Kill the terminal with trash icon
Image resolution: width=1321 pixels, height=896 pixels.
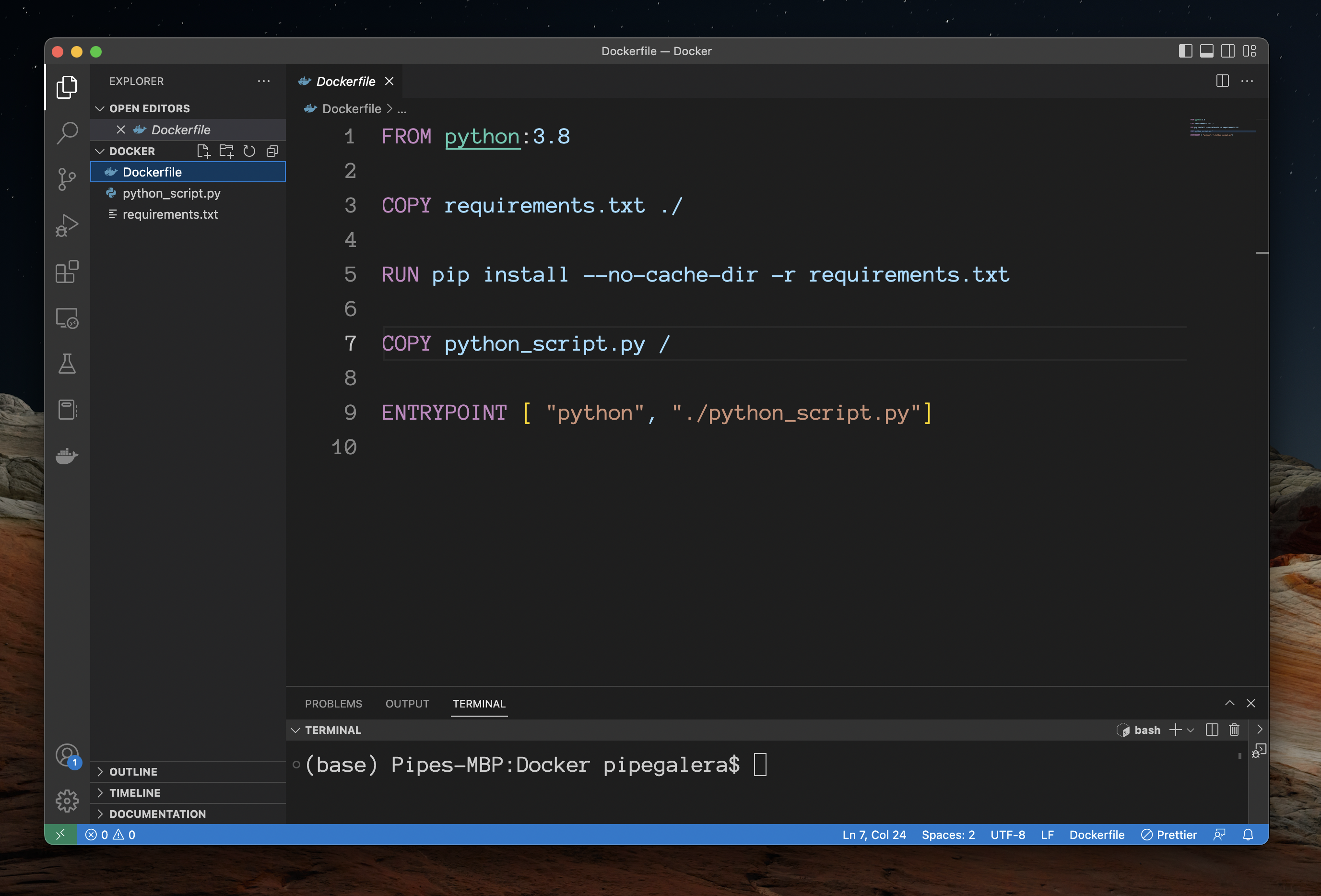pos(1234,730)
